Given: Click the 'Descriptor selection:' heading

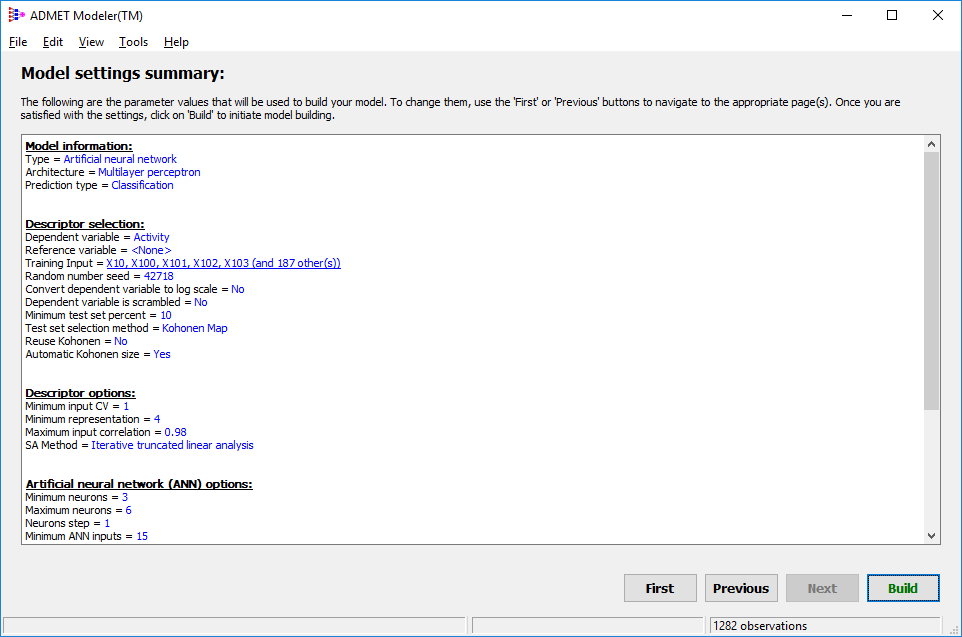Looking at the screenshot, I should (x=85, y=224).
